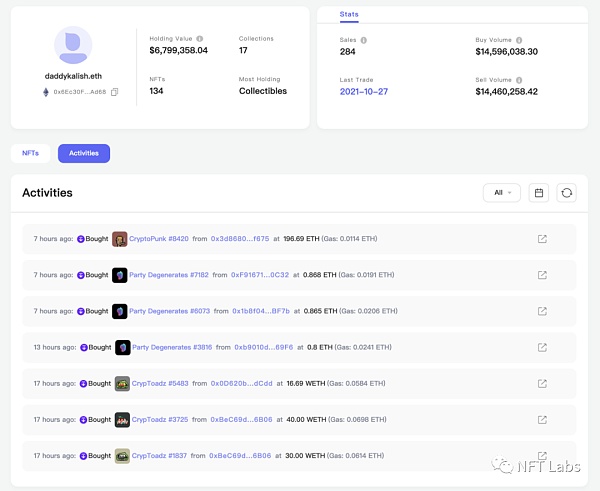The image size is (600, 491).
Task: Open the calendar date filter
Action: 538,193
